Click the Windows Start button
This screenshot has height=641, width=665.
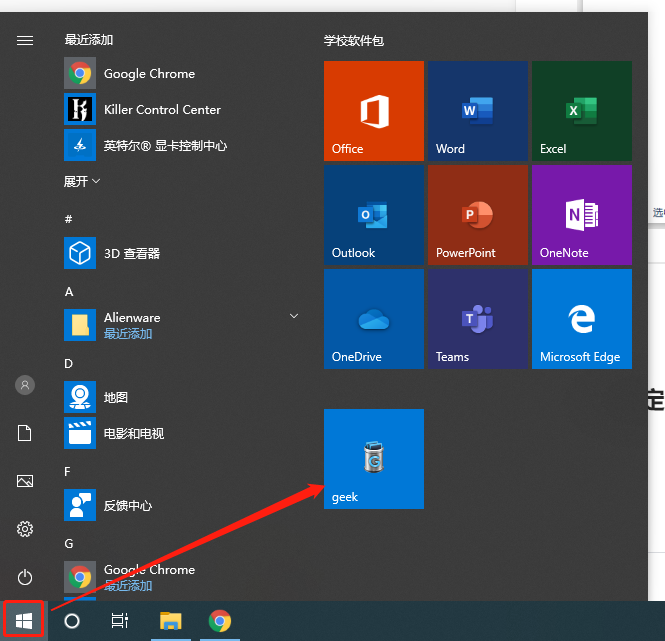24,621
